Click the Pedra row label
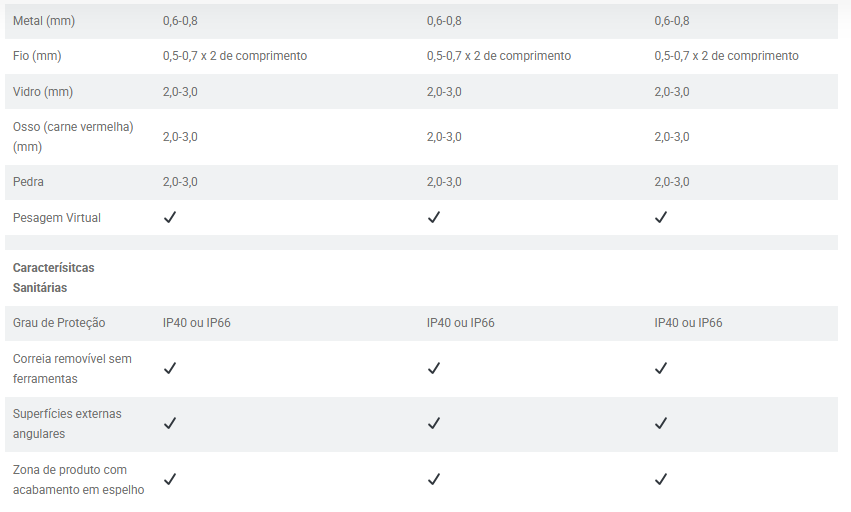851x512 pixels. [29, 182]
